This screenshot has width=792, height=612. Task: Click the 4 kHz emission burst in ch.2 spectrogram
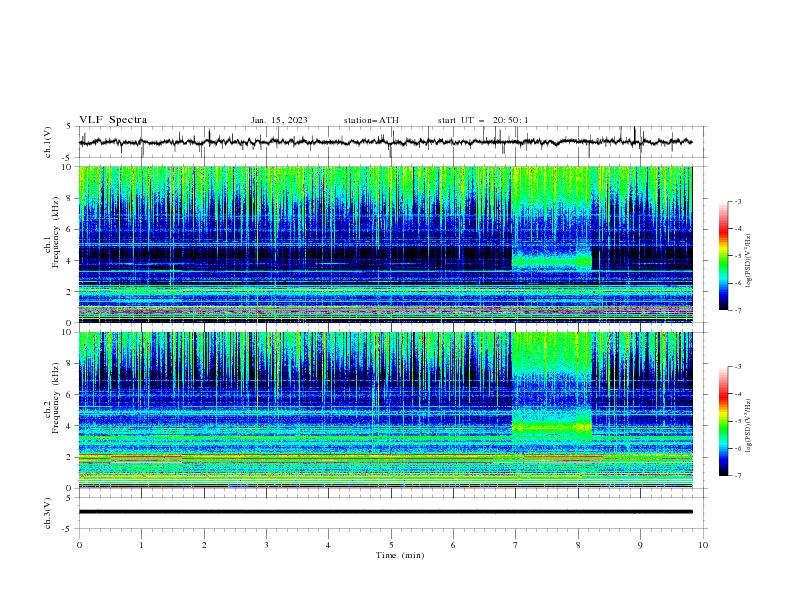tap(552, 427)
